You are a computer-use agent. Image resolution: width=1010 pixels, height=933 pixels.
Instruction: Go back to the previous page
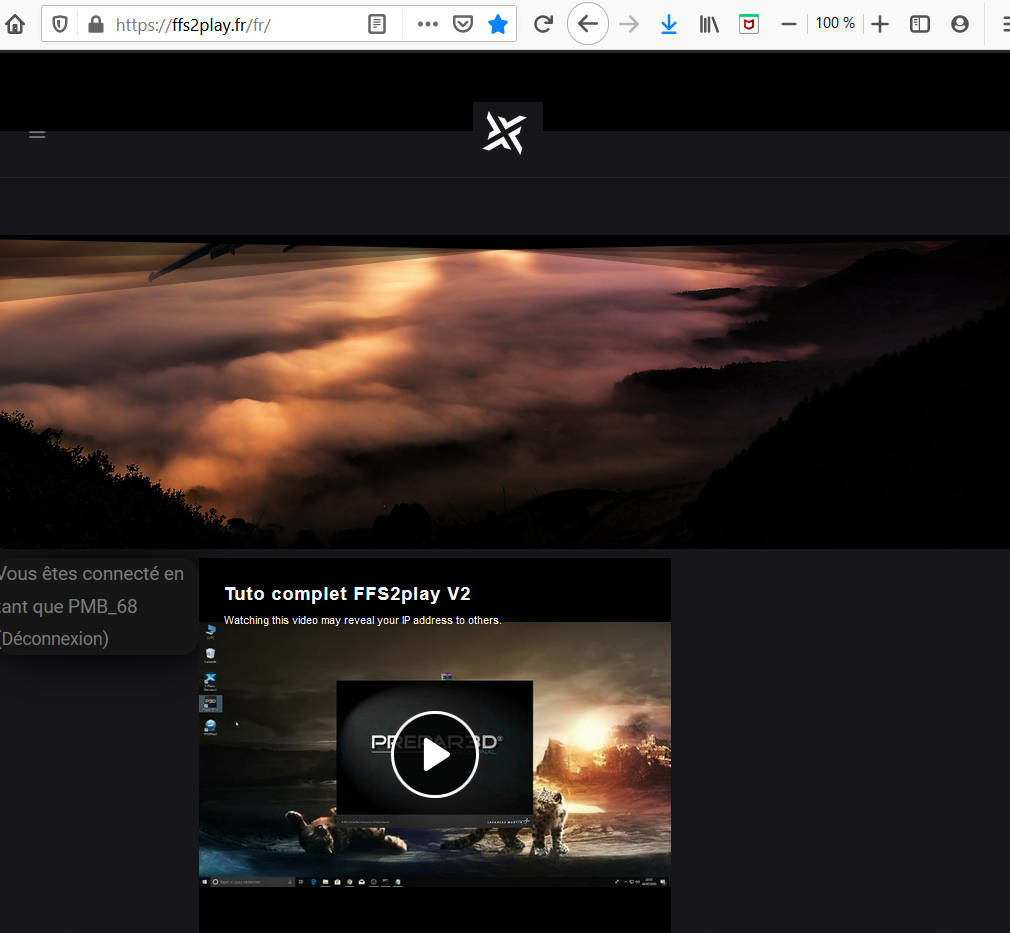coord(588,24)
